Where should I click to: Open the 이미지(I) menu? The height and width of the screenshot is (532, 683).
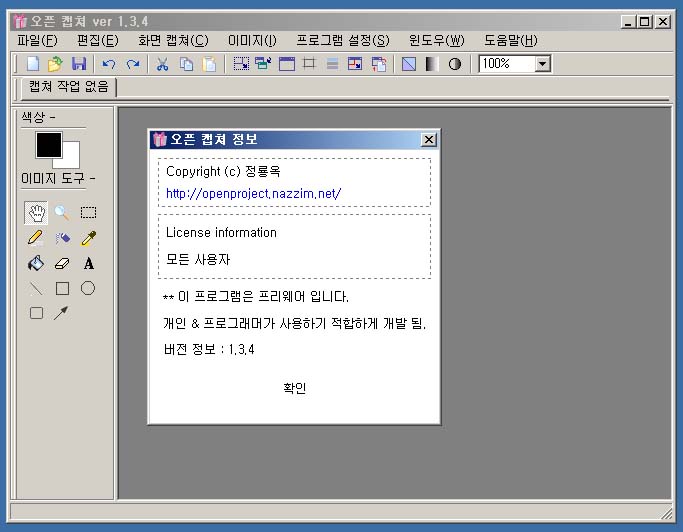tap(252, 41)
